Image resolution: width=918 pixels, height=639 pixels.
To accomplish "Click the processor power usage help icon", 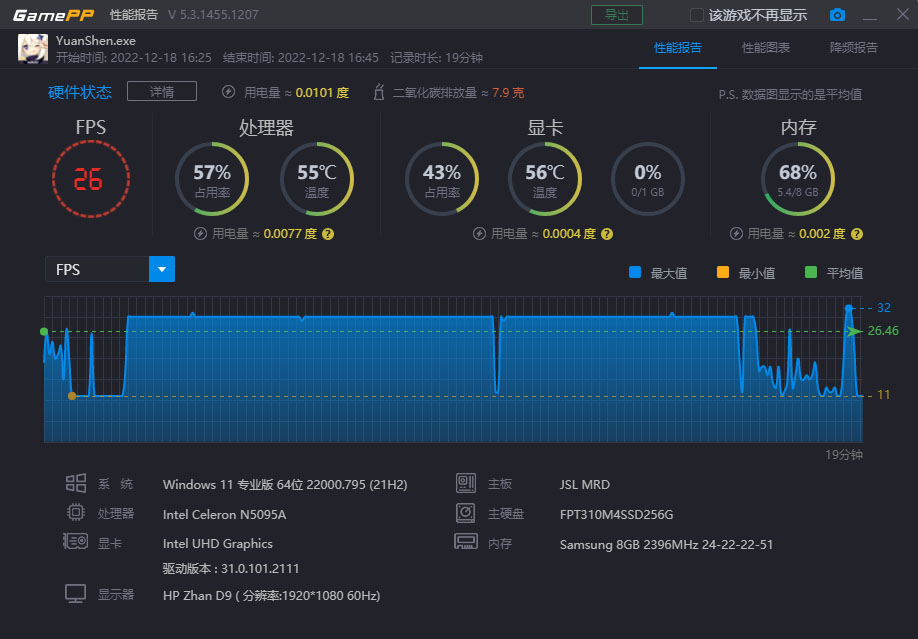I will tap(327, 234).
